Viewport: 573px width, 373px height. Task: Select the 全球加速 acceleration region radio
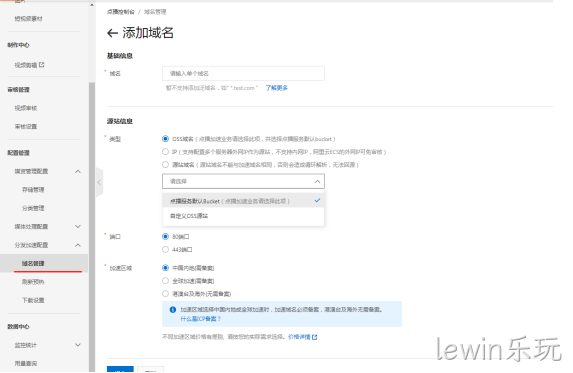coord(165,281)
